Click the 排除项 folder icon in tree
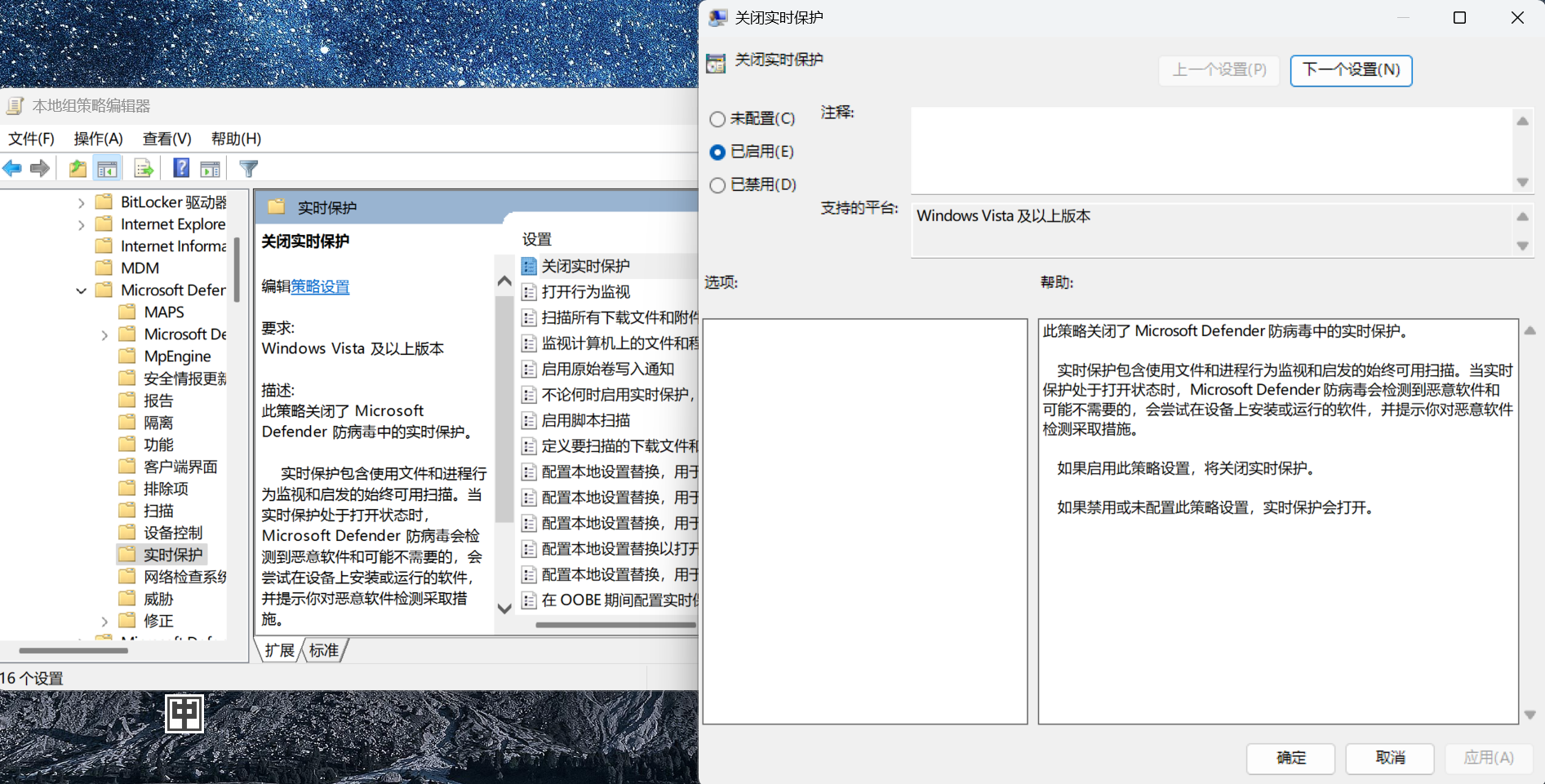Screen dimensions: 1545x784 [127, 488]
